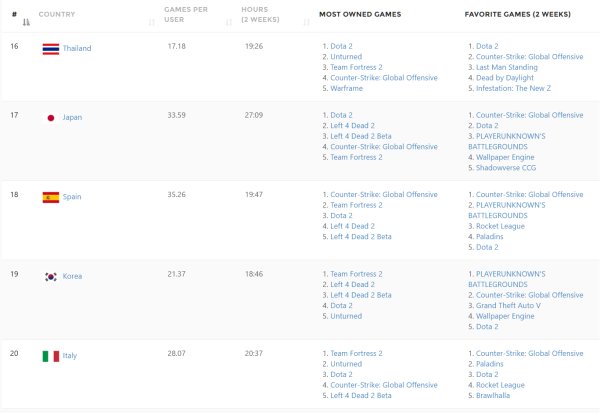Click the Spain flag icon
This screenshot has width=600, height=413.
[51, 197]
